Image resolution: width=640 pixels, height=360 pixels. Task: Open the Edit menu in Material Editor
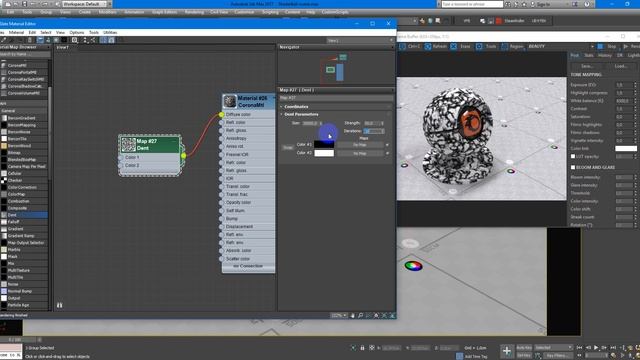tap(32, 32)
